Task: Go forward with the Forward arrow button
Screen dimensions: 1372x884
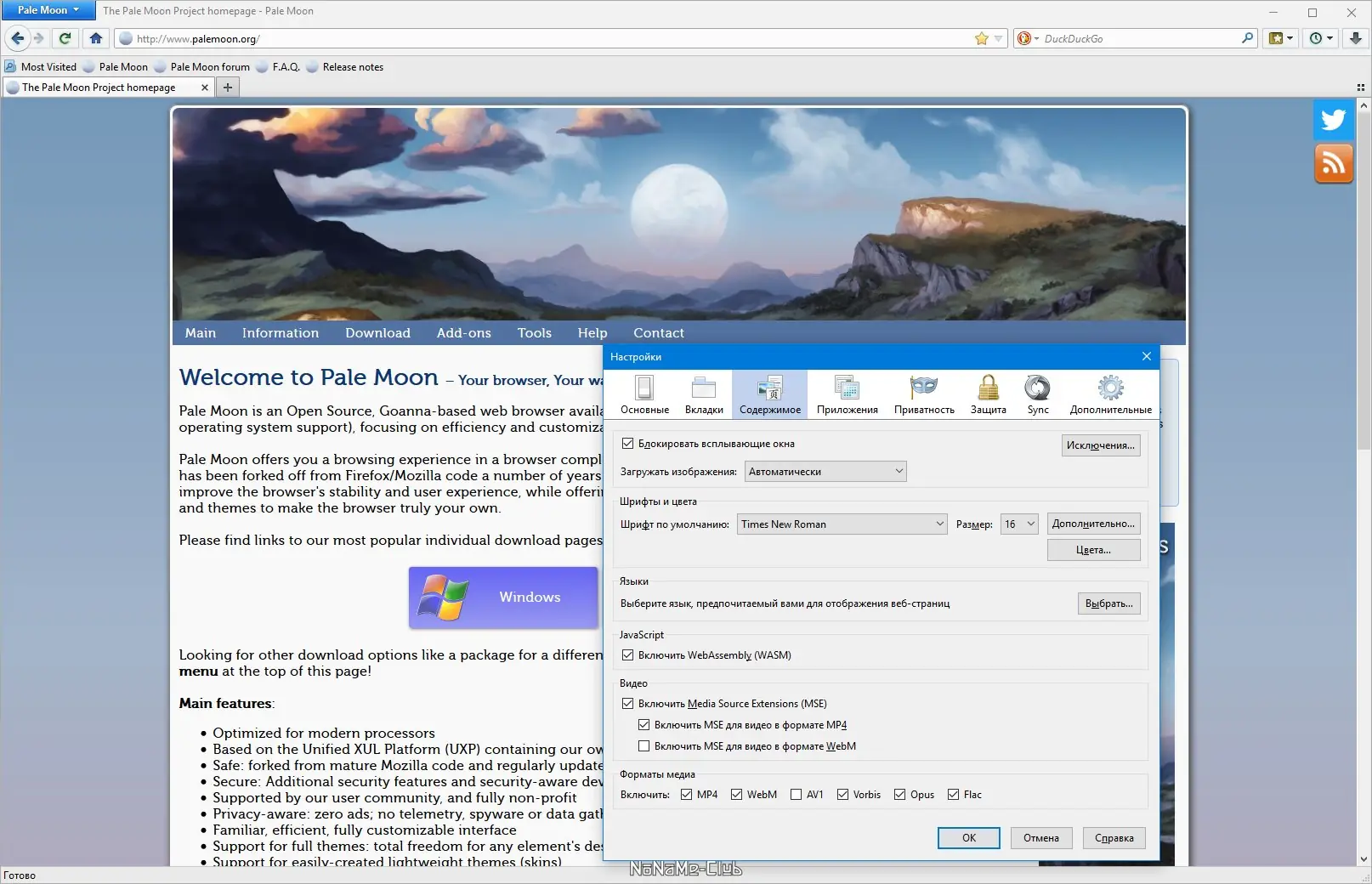Action: (x=38, y=38)
